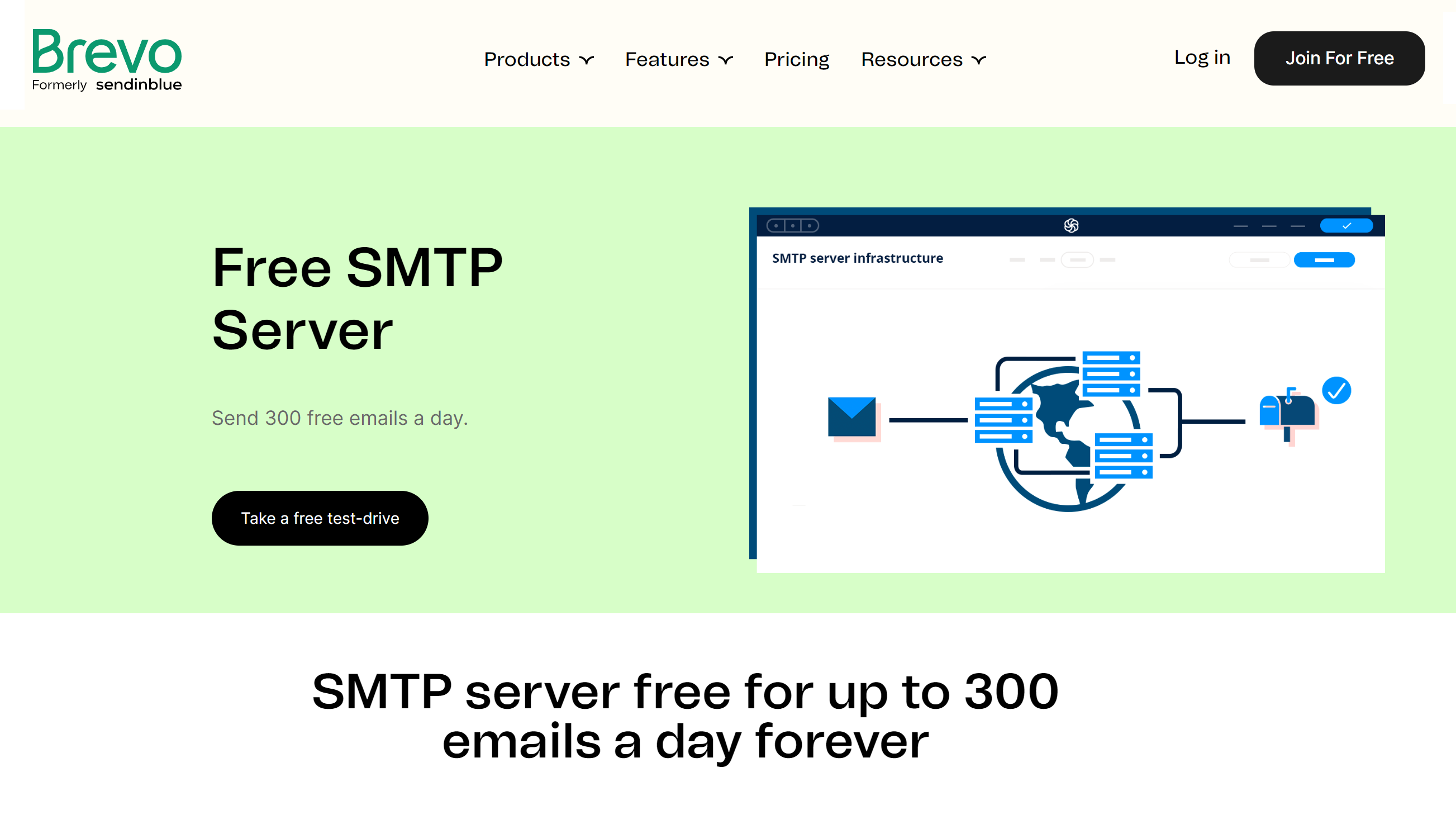Click the Log in link
1456x824 pixels.
1202,57
